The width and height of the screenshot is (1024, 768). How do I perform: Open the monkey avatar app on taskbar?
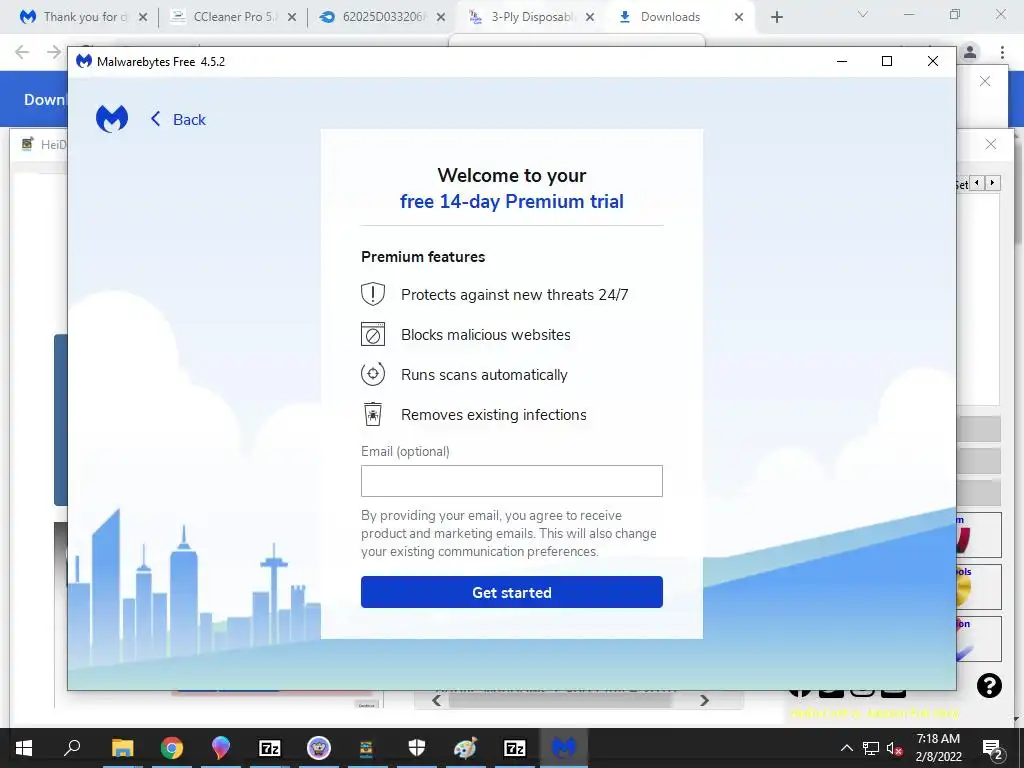coord(319,748)
